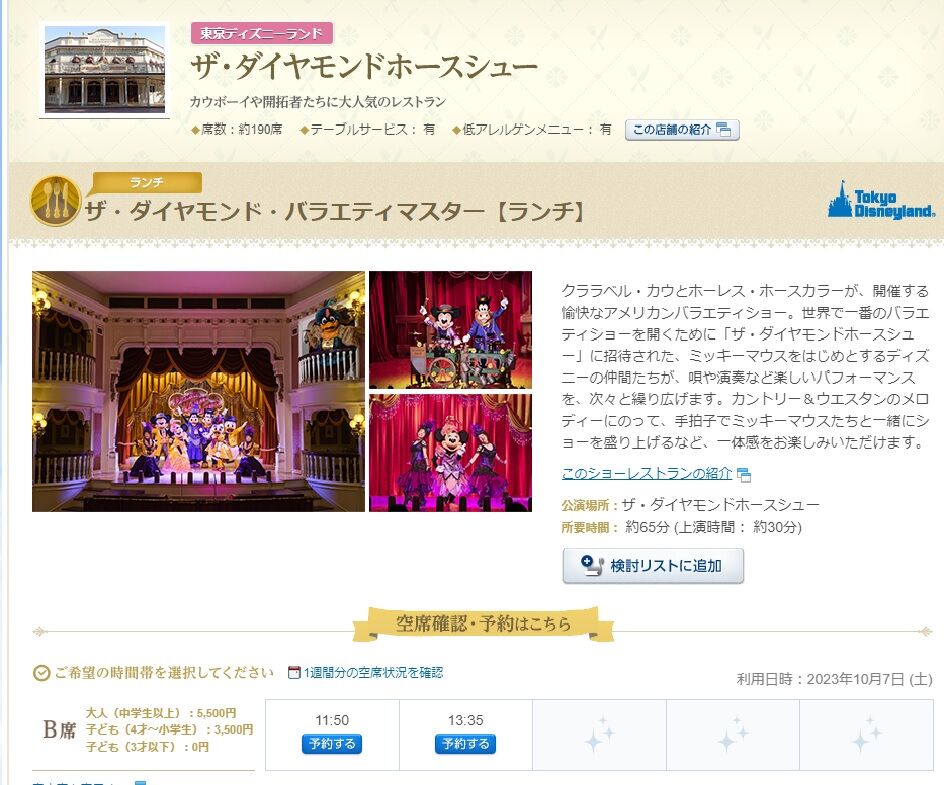Open the Mickey on drums photo
The width and height of the screenshot is (944, 785).
tap(450, 330)
